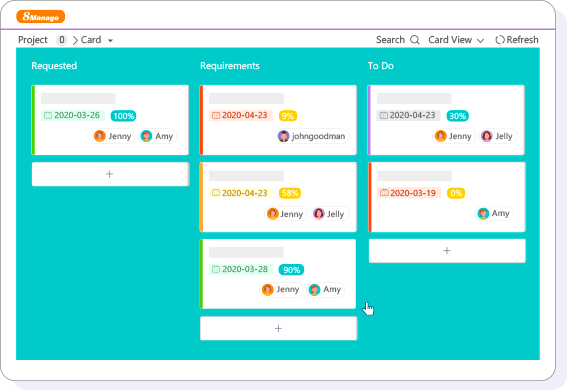This screenshot has width=567, height=390.
Task: Click Amy's avatar on the 0% card
Action: click(x=483, y=214)
